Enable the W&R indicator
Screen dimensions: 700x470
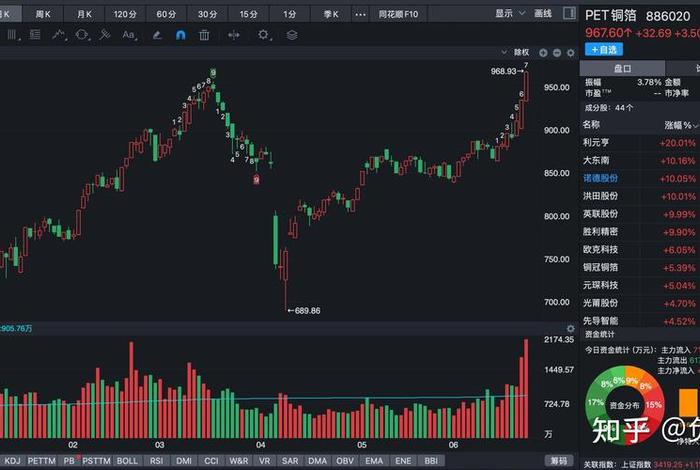(238, 461)
